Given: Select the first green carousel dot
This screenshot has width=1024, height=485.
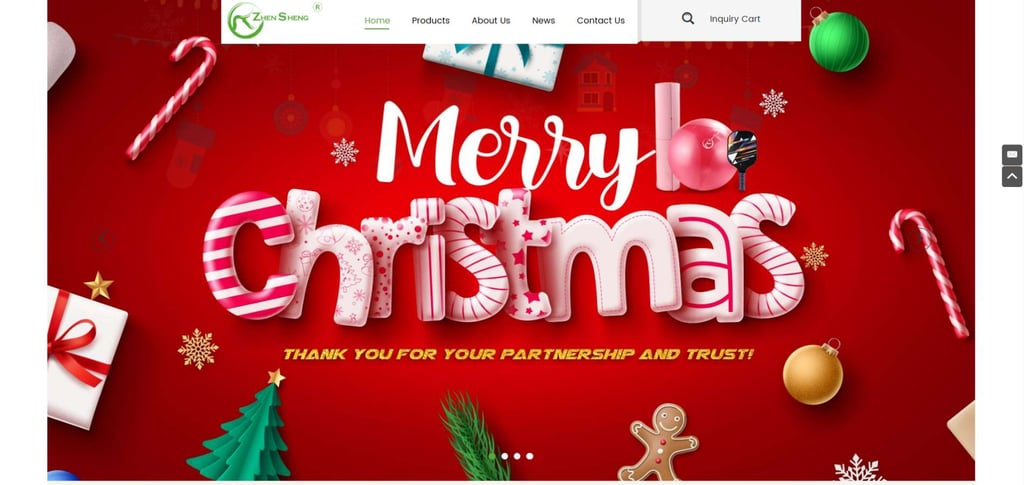Looking at the screenshot, I should point(492,456).
